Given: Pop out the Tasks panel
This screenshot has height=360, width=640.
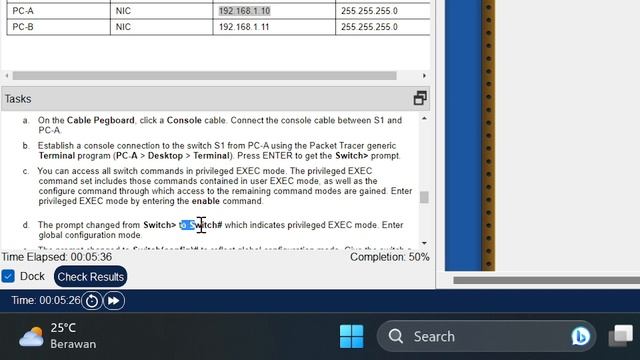Looking at the screenshot, I should tap(420, 98).
